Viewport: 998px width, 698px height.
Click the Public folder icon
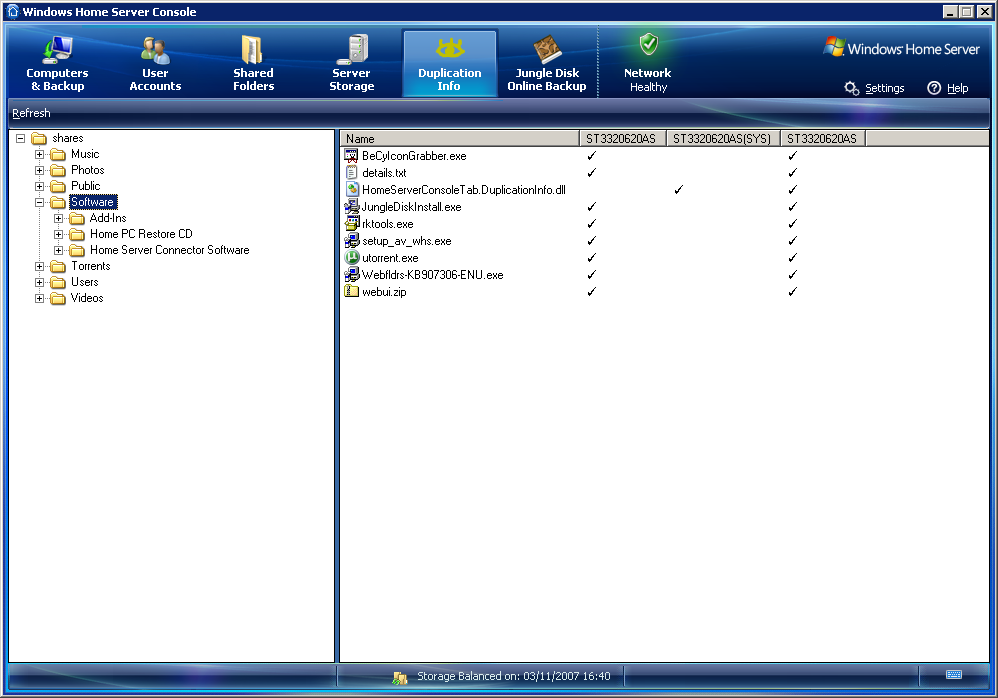tap(58, 186)
